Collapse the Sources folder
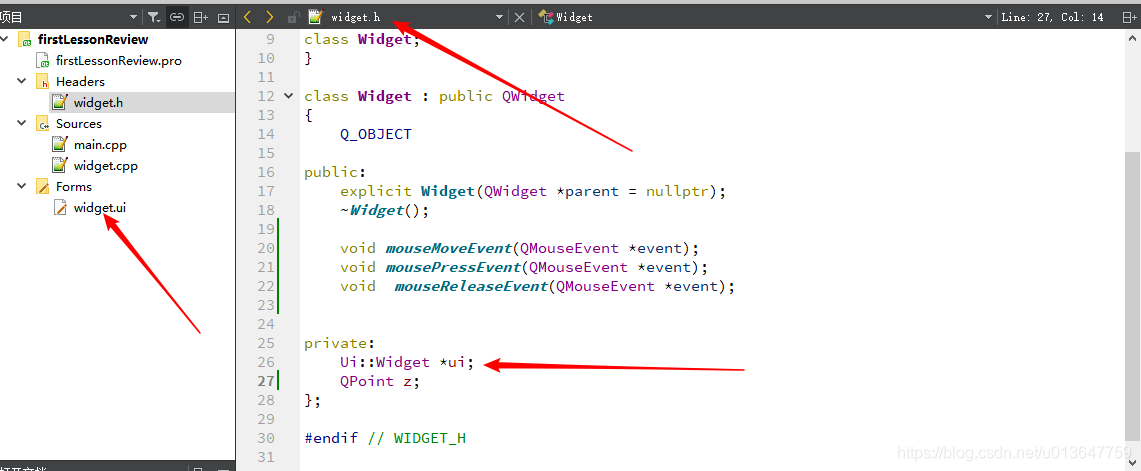 [22, 123]
